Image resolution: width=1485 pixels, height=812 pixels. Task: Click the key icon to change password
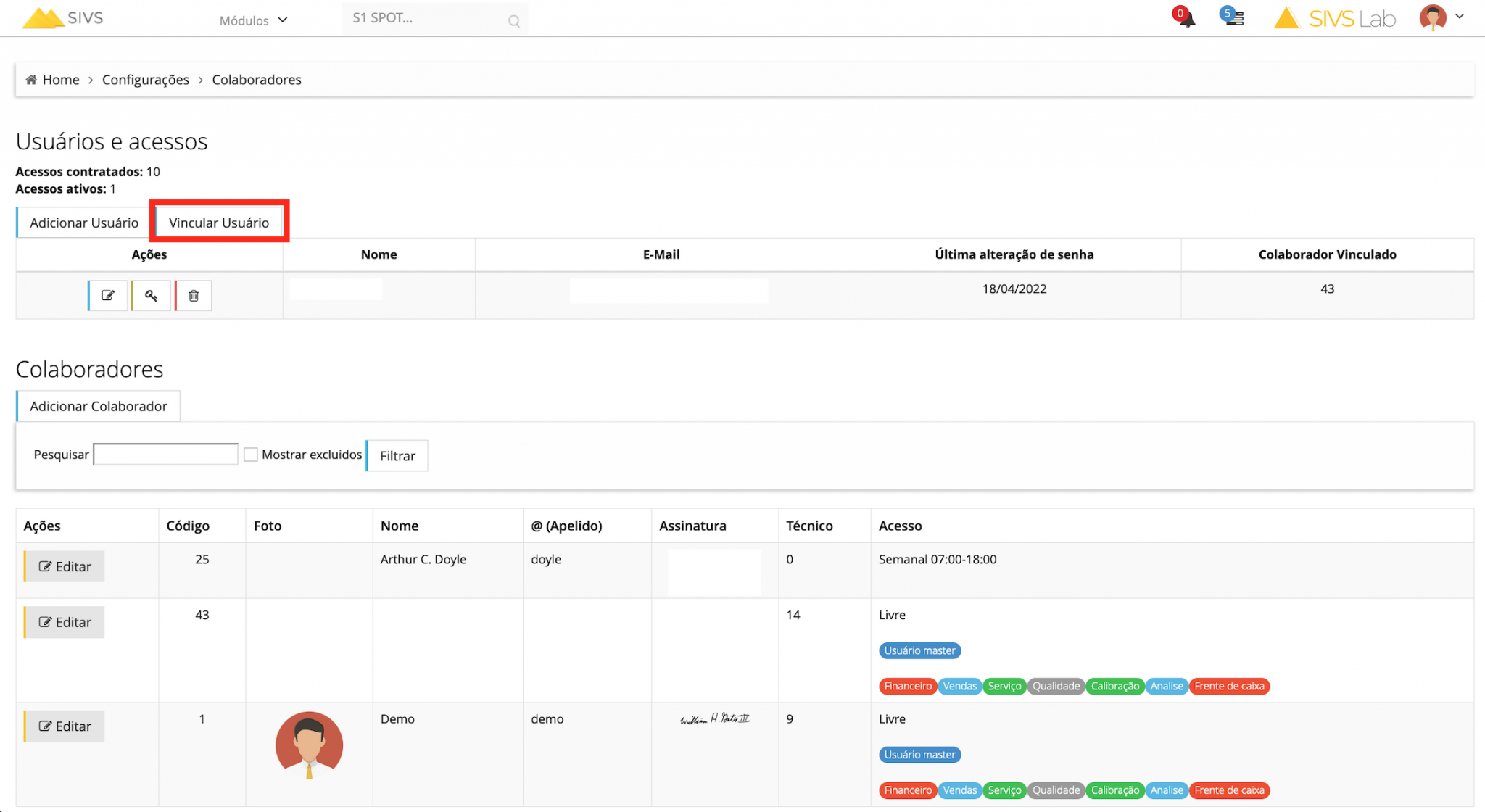(x=151, y=295)
